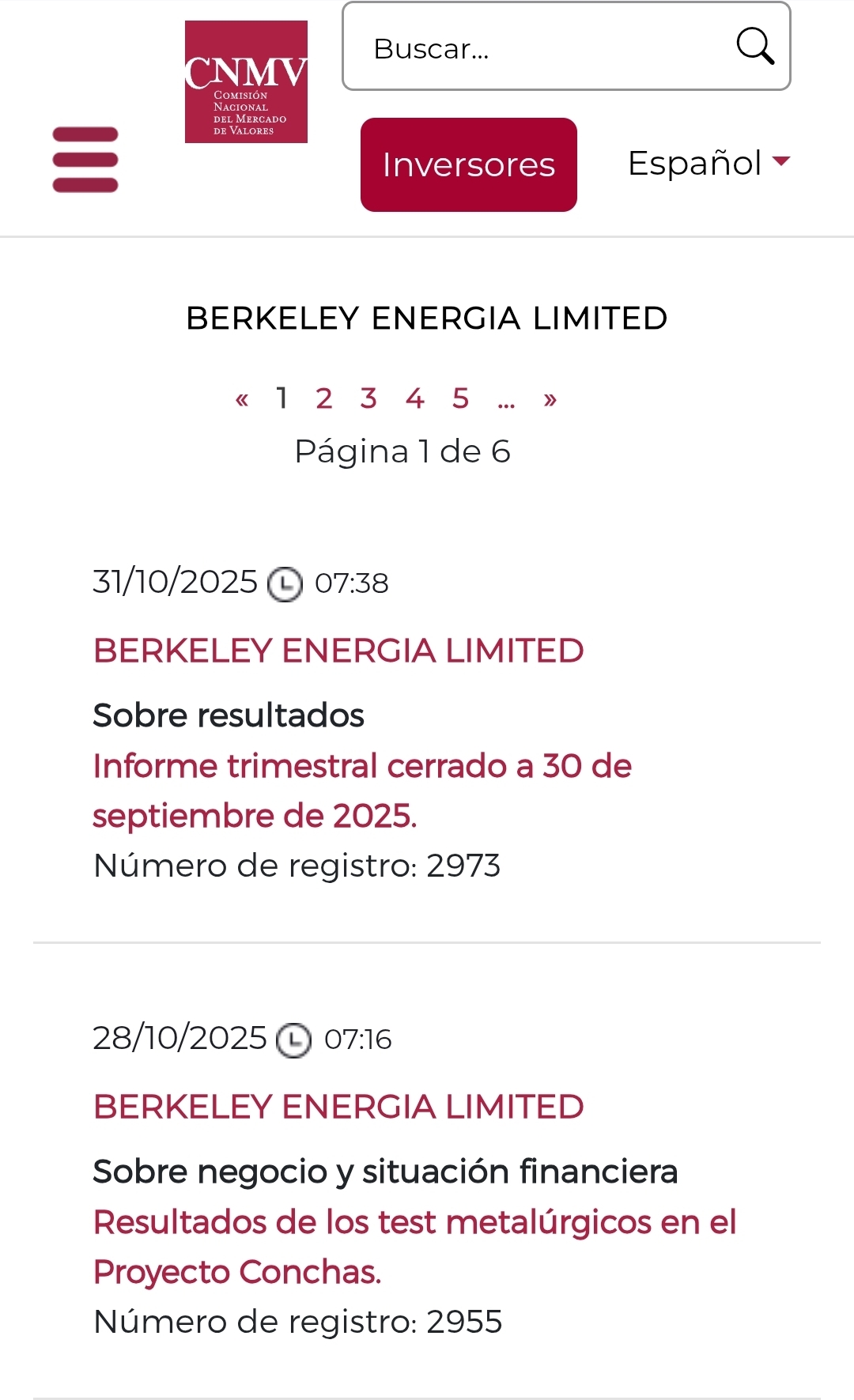Expand more pages via the ellipsis
The height and width of the screenshot is (1400, 854).
pyautogui.click(x=506, y=402)
